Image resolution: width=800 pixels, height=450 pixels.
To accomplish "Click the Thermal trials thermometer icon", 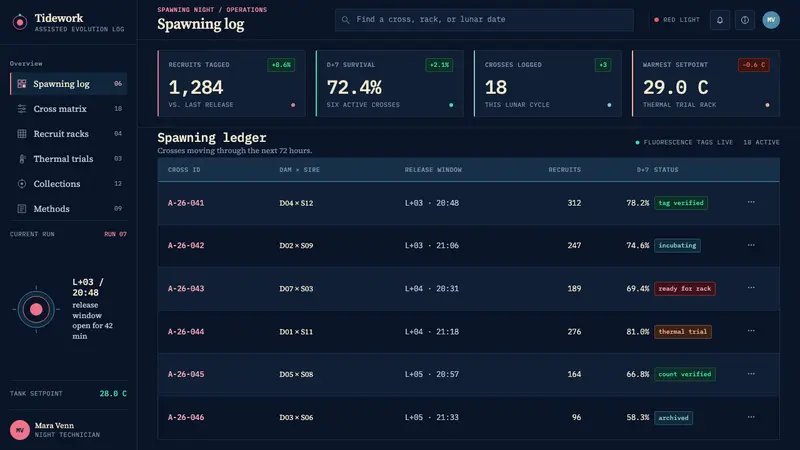I will [x=21, y=159].
